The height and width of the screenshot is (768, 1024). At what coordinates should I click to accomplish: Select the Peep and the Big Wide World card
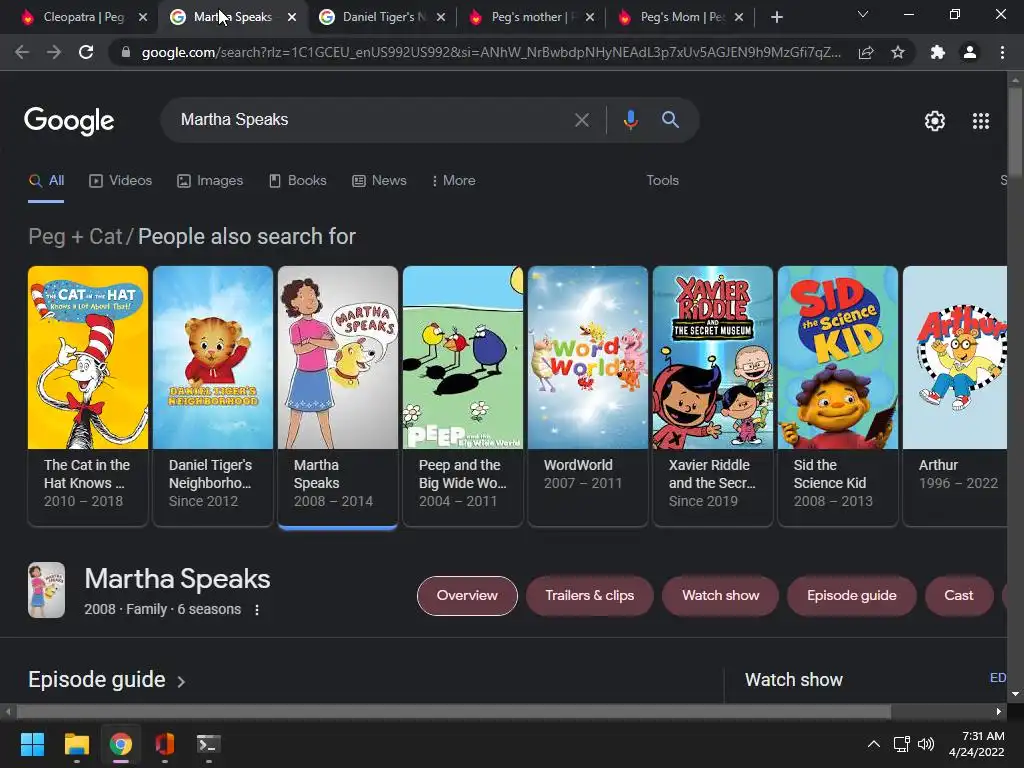(463, 395)
